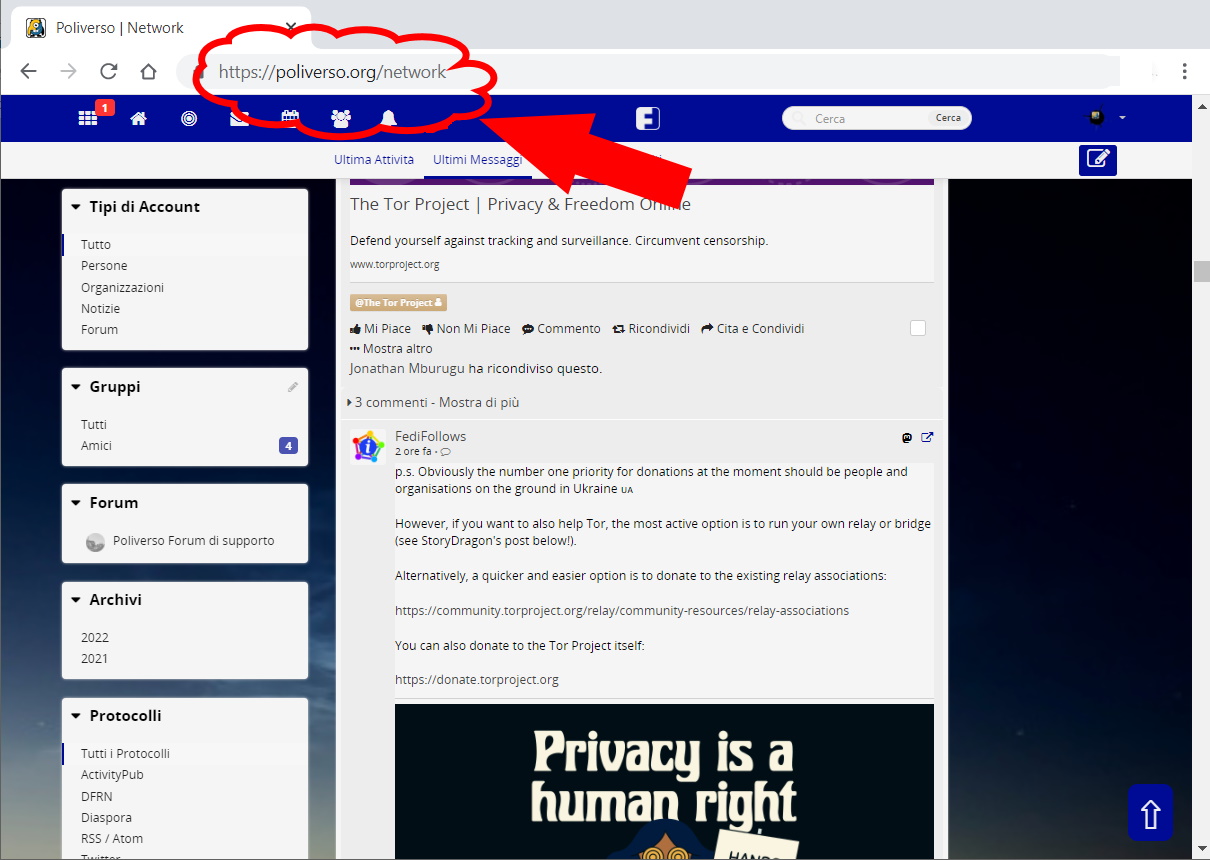Image resolution: width=1210 pixels, height=860 pixels.
Task: Click the browser back arrow
Action: (28, 71)
